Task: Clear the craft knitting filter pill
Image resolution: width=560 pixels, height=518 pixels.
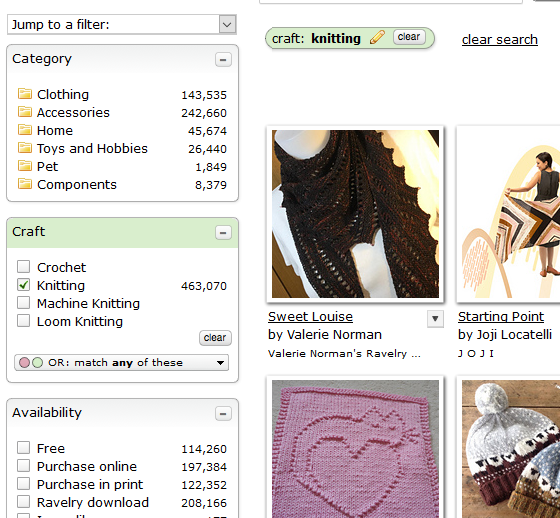Action: coord(409,37)
